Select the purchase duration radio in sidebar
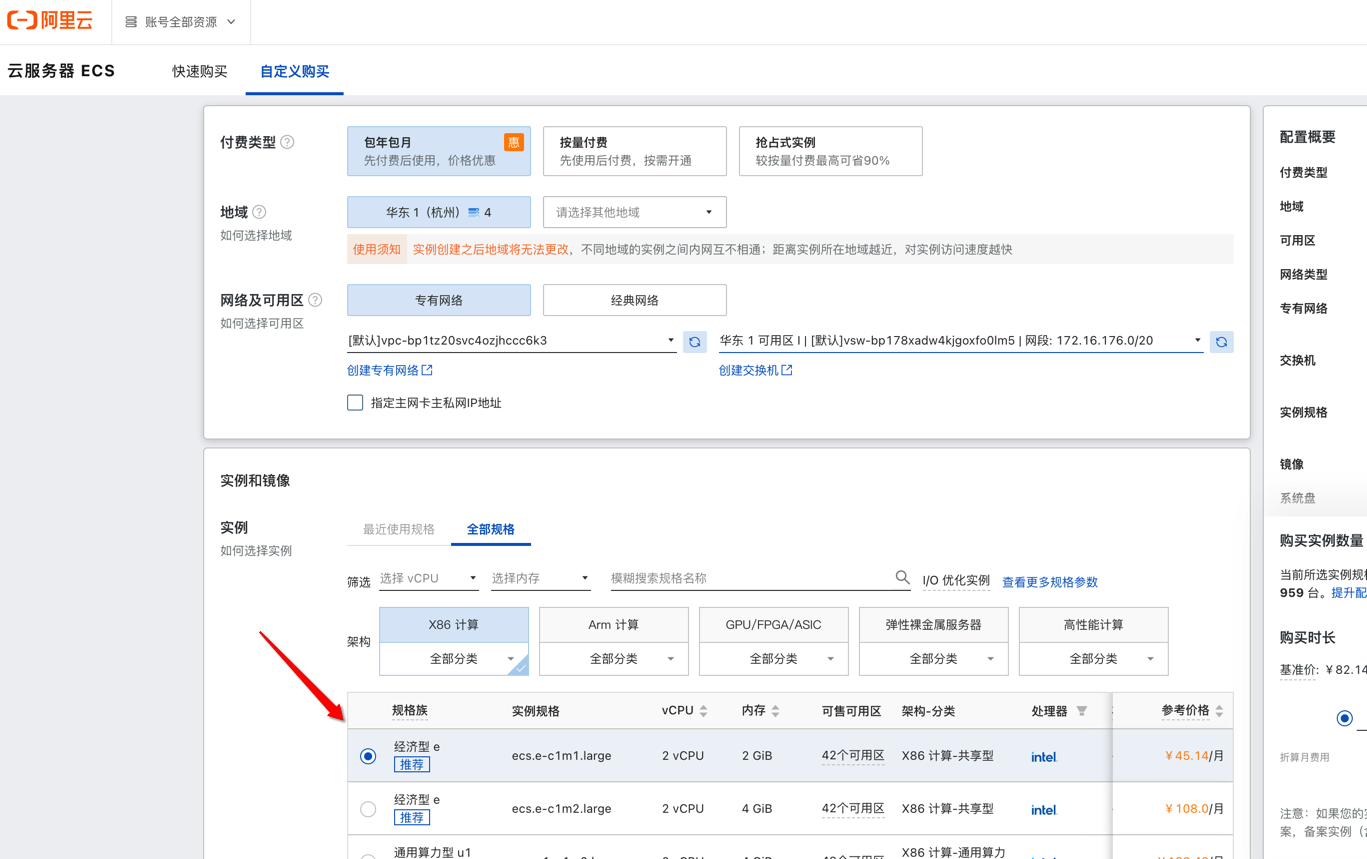 coord(1344,718)
